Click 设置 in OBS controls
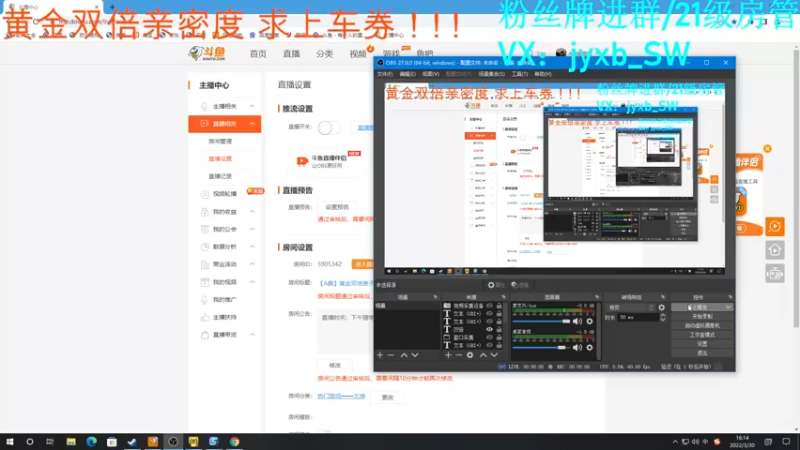 point(702,344)
